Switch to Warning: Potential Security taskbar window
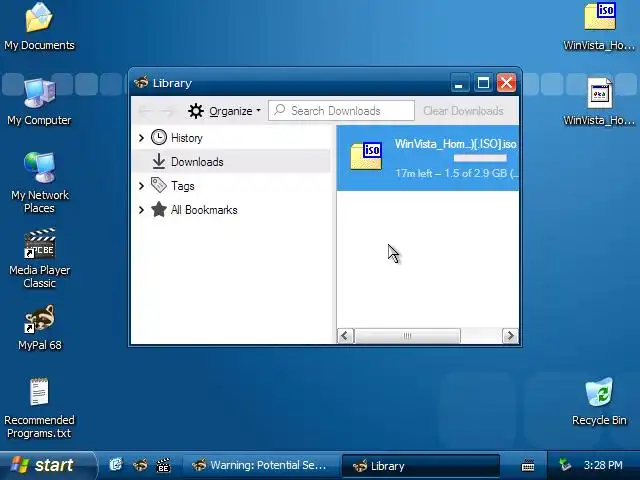Screen dimensions: 640x480 [x=261, y=465]
